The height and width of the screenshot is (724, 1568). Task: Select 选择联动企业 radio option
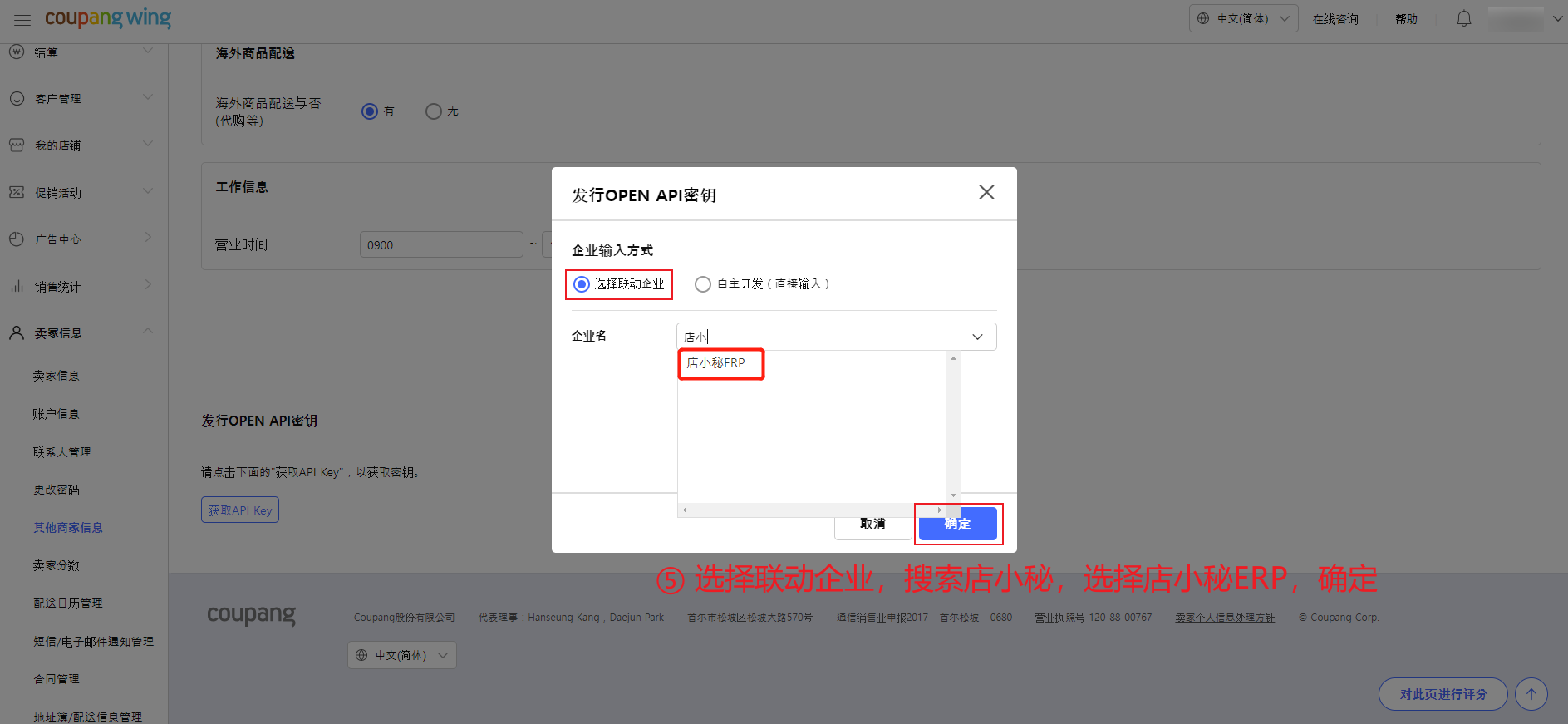point(582,284)
